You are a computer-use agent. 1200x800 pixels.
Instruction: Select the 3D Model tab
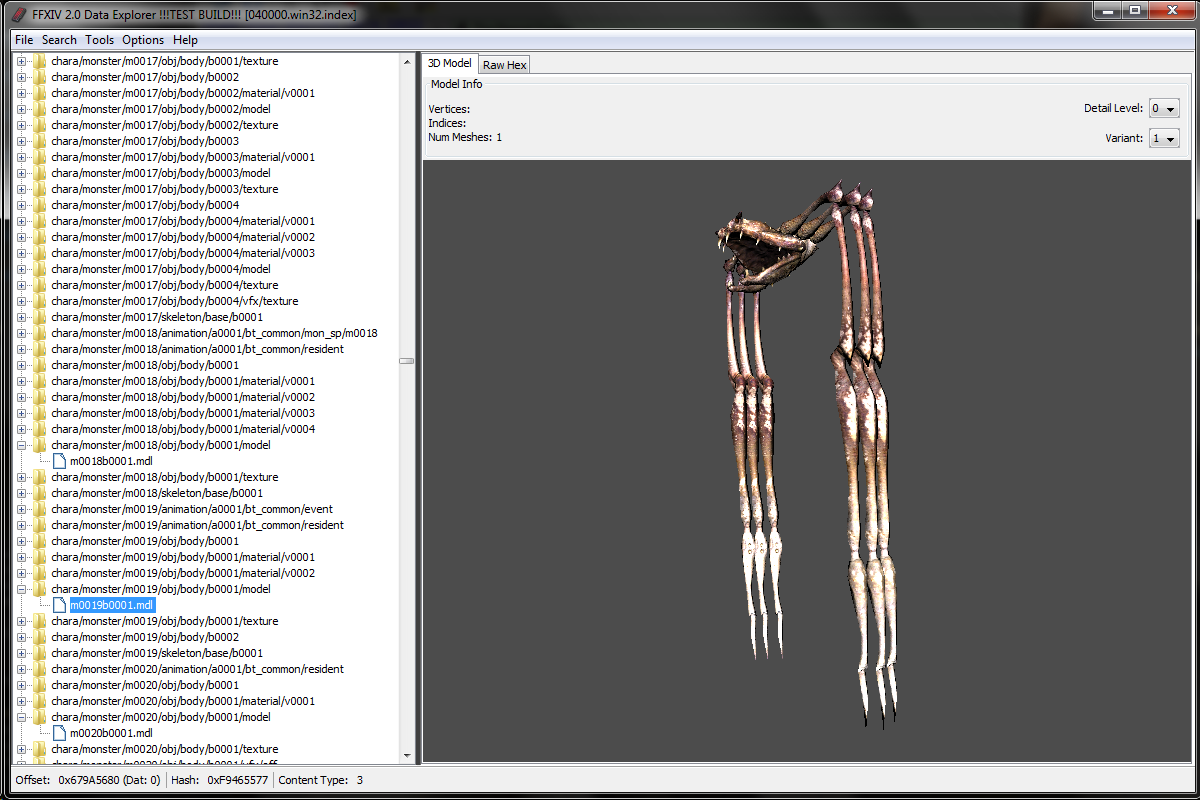pyautogui.click(x=449, y=63)
